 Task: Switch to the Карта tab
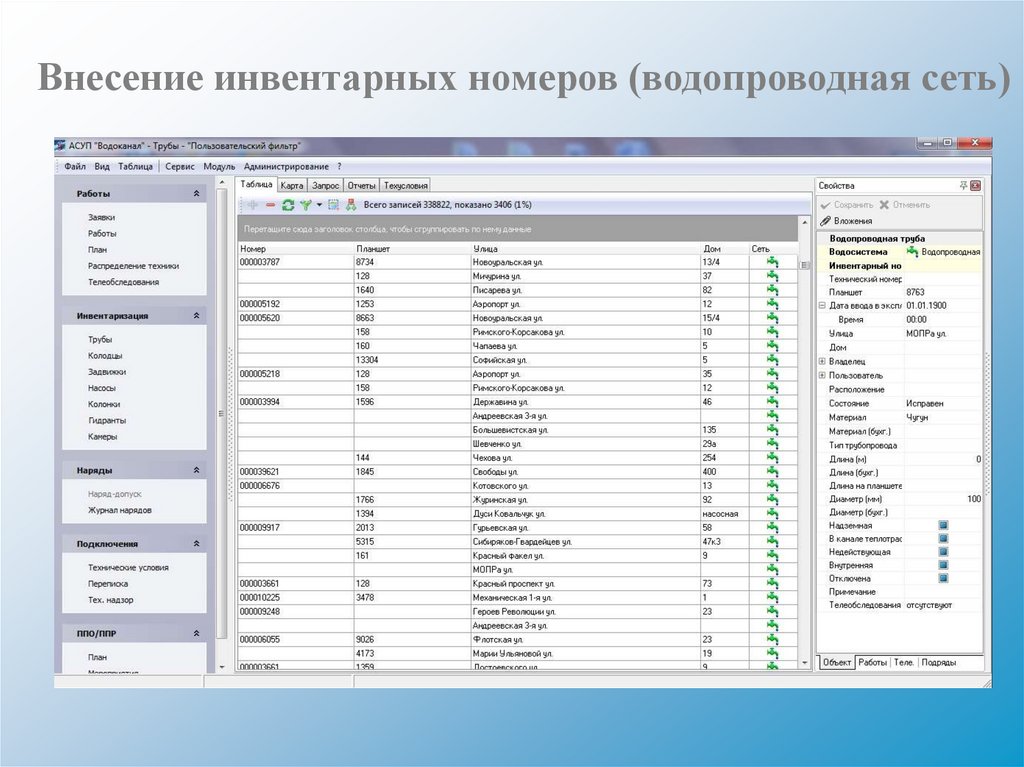click(292, 185)
